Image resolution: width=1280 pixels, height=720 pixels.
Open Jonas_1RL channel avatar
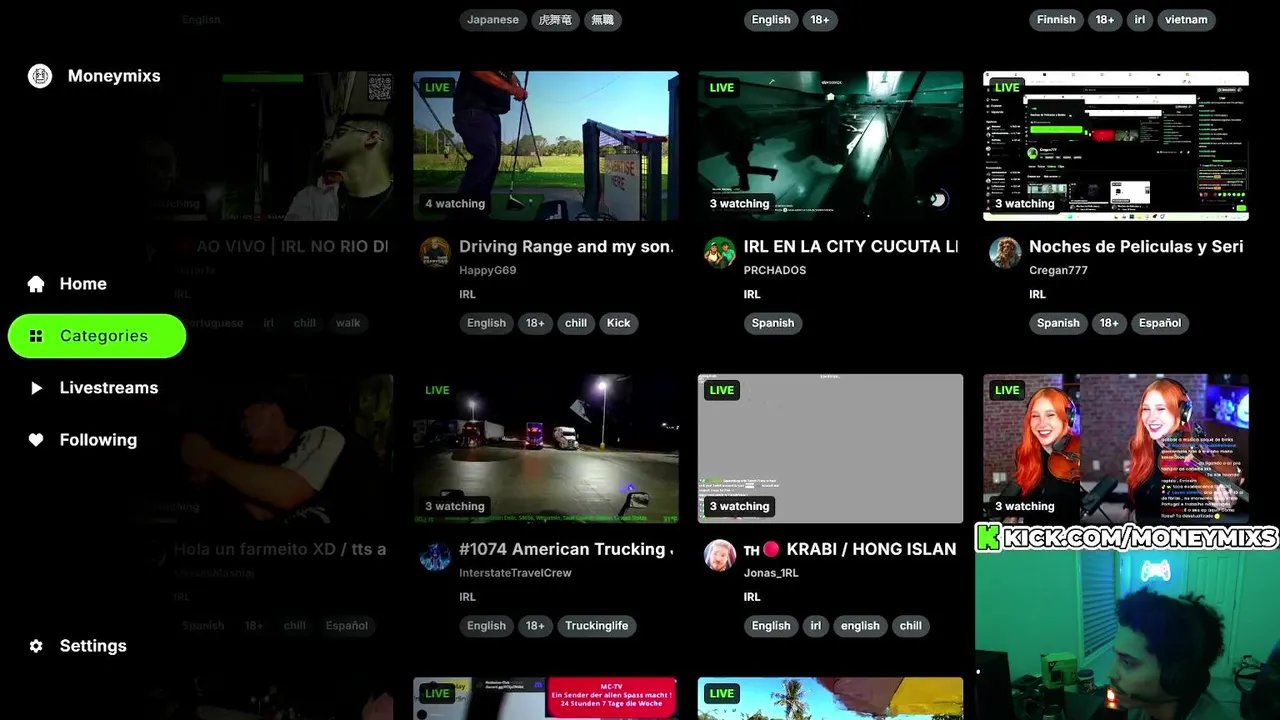(x=720, y=556)
